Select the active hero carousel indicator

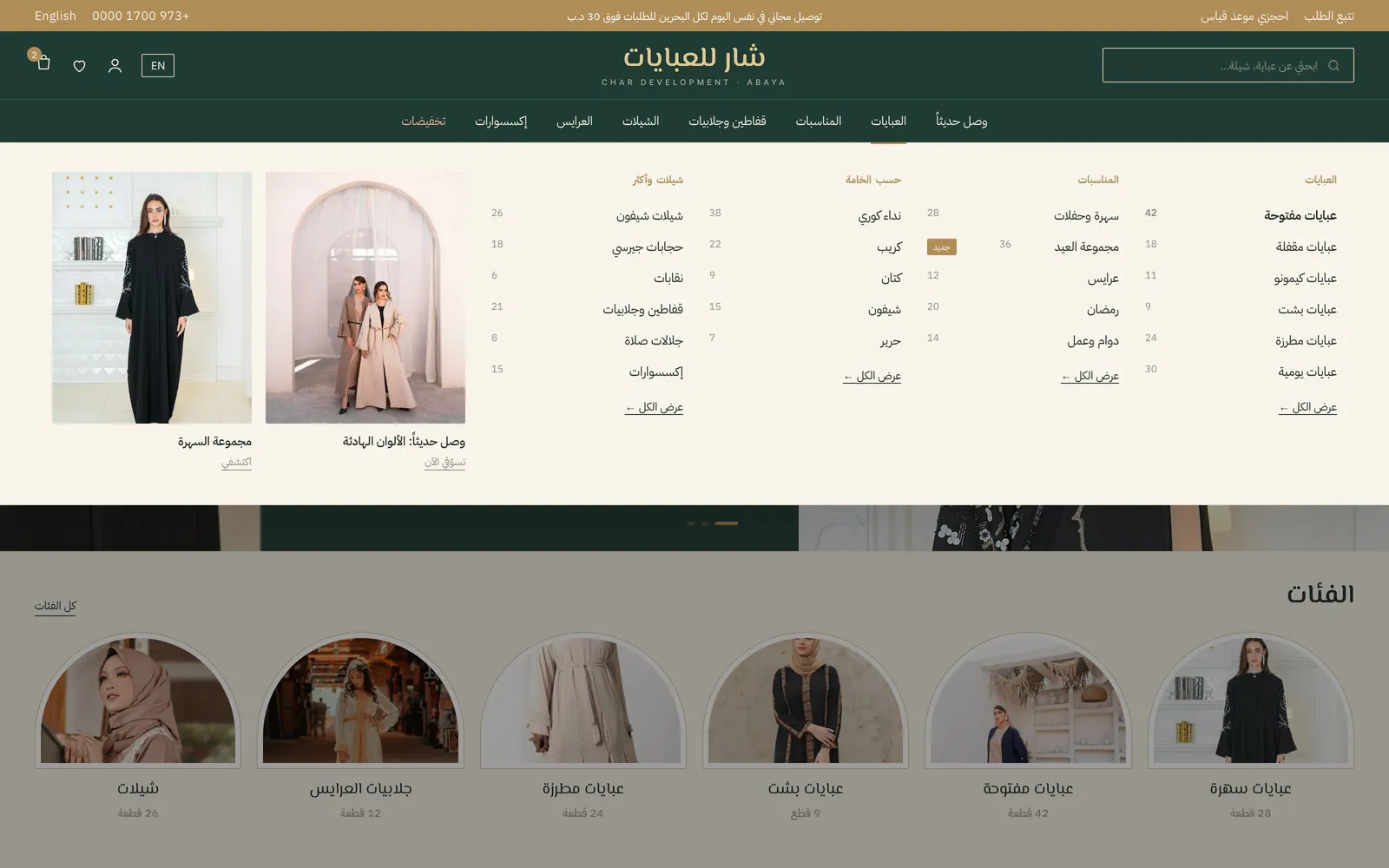coord(726,523)
